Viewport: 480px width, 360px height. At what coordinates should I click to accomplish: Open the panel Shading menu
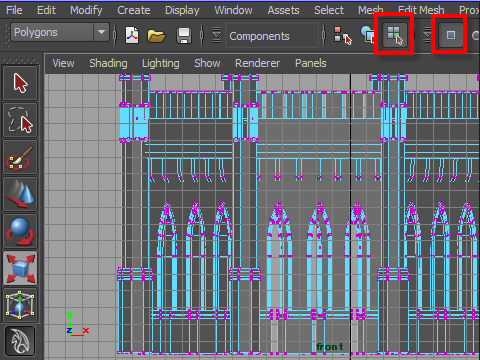pos(108,63)
